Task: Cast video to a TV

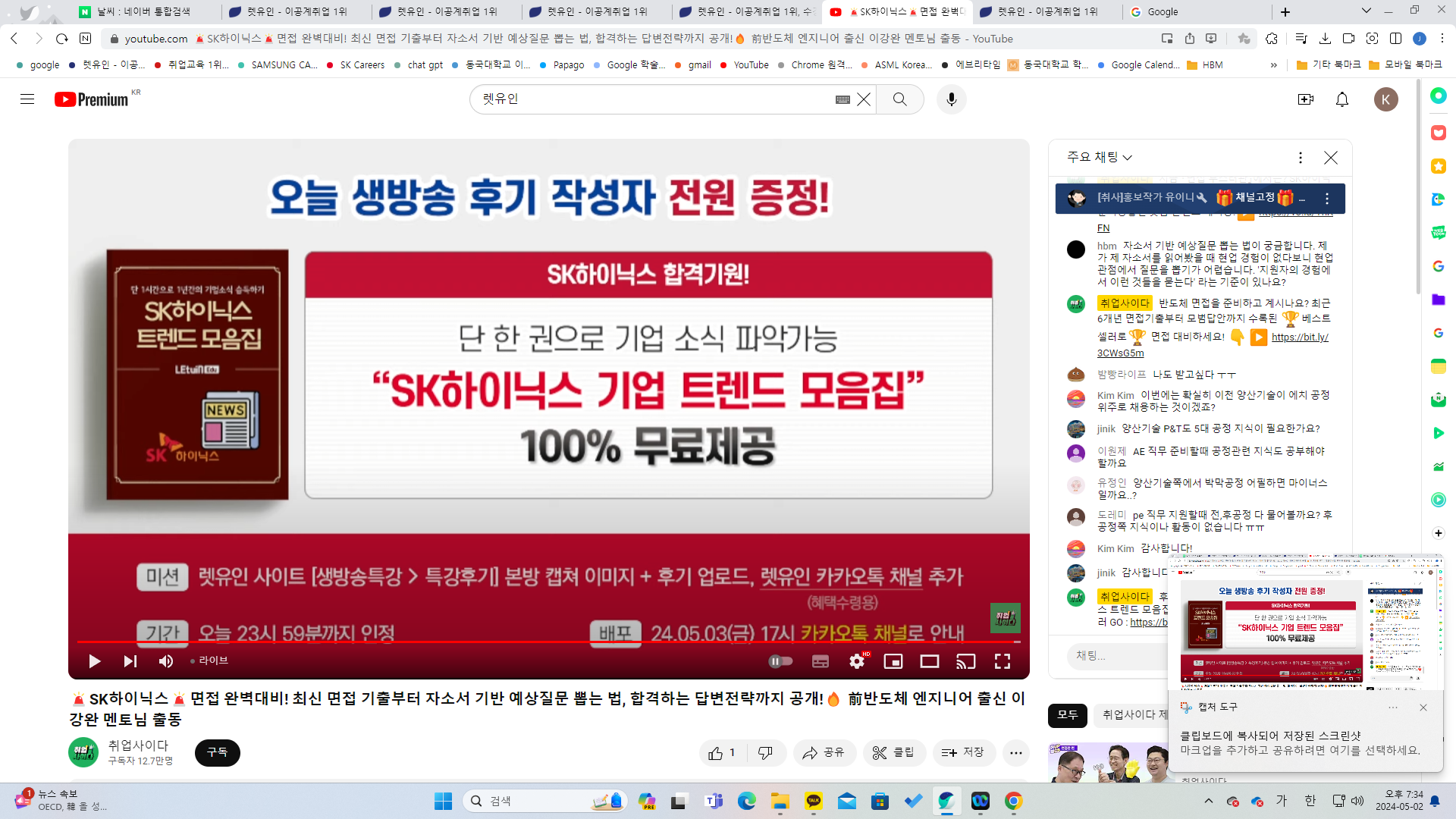Action: point(966,661)
